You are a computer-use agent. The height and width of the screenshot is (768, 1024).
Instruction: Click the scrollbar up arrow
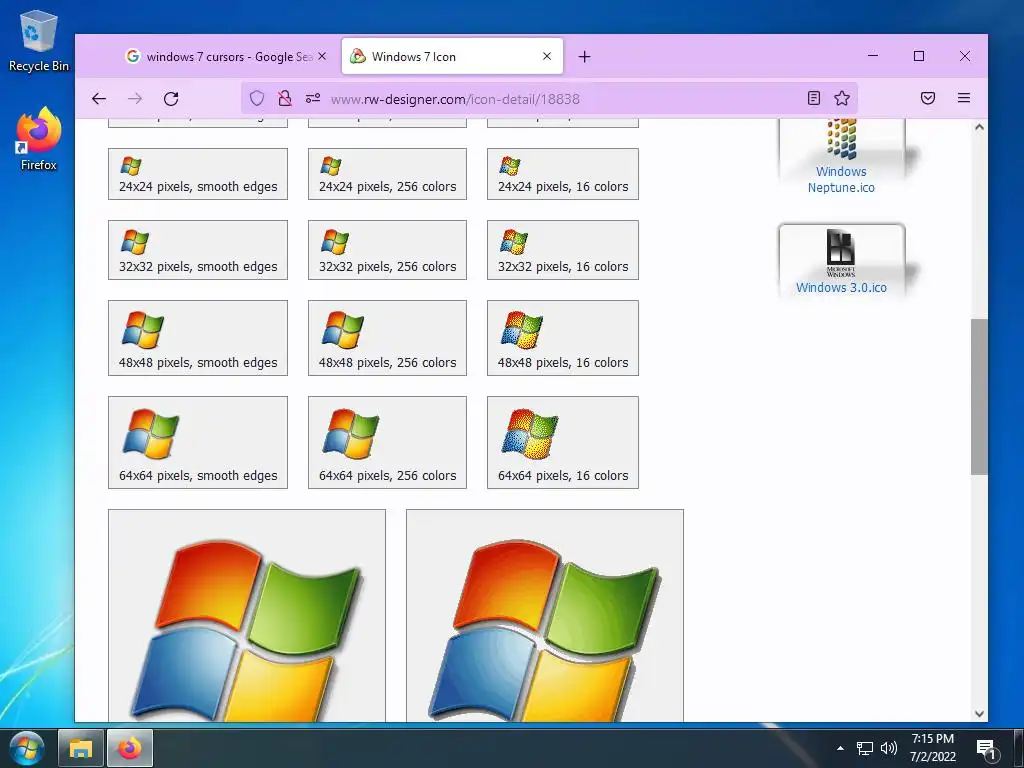(979, 127)
